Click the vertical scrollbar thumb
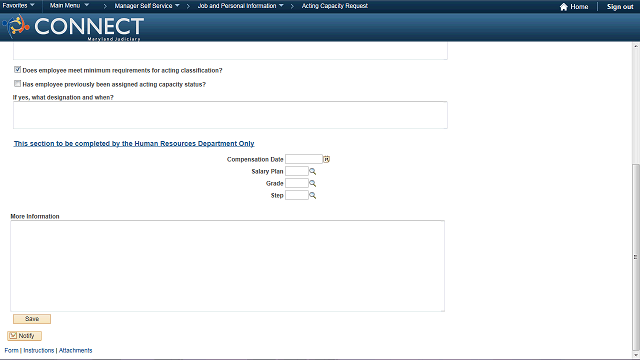The image size is (640, 360). click(x=636, y=257)
